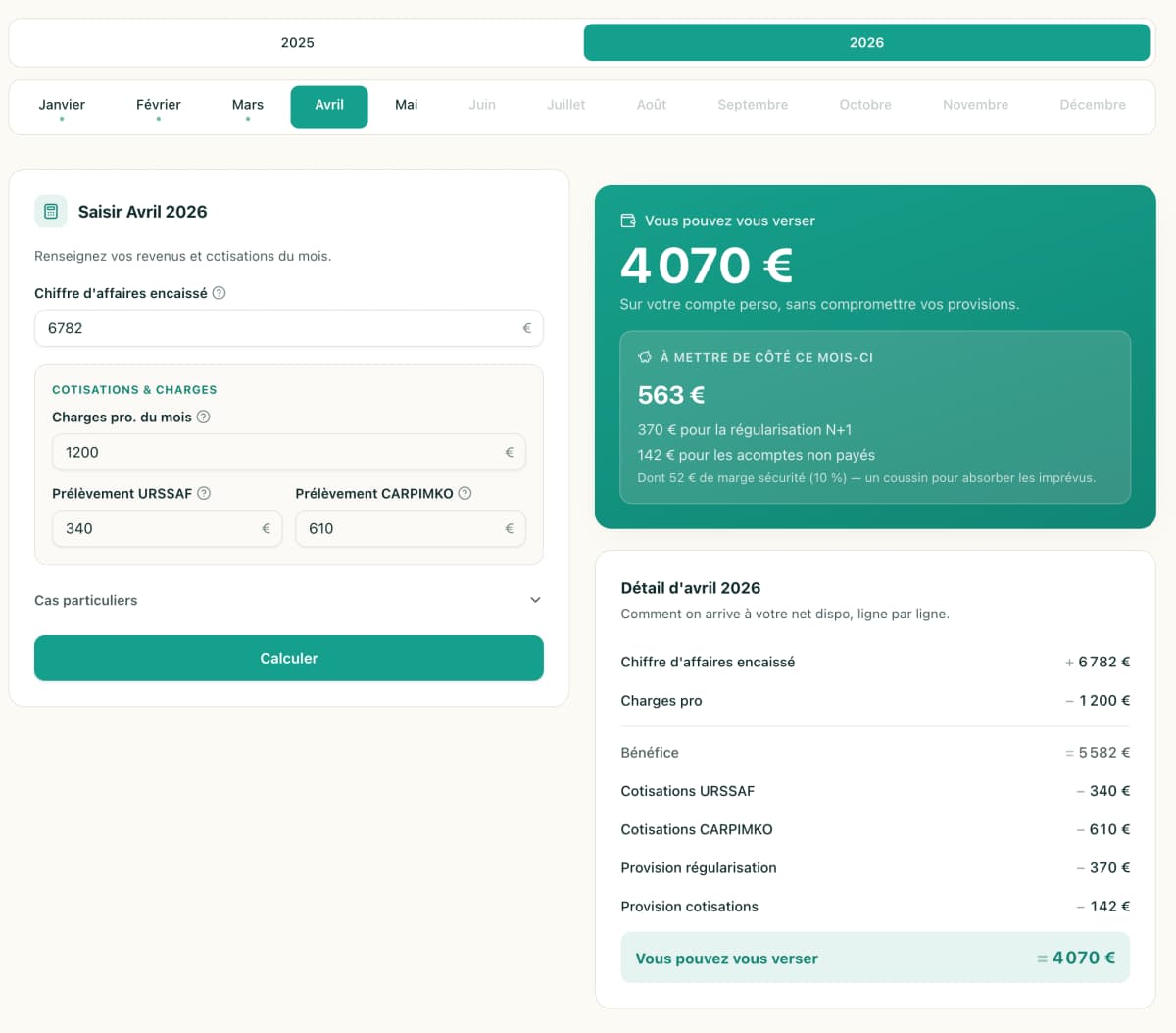Viewport: 1176px width, 1033px height.
Task: Switch to the 2025 year tab
Action: [x=297, y=43]
